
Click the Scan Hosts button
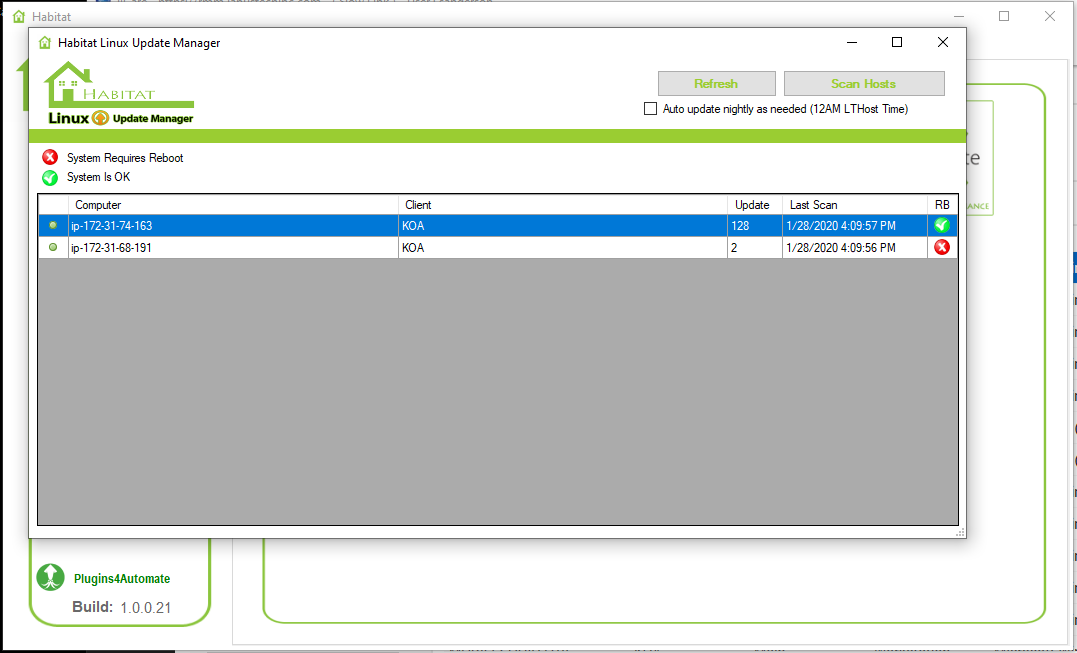(x=864, y=84)
